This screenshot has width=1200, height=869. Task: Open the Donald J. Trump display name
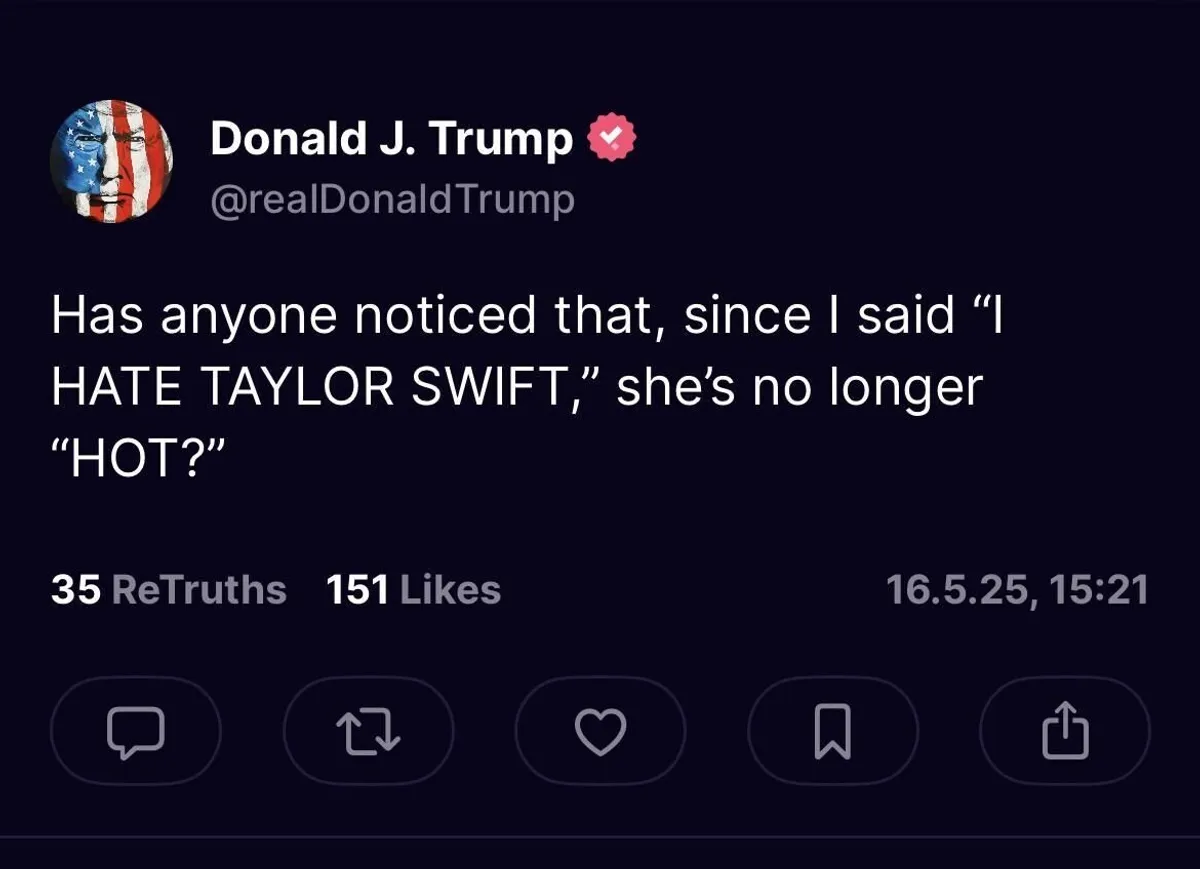point(391,140)
